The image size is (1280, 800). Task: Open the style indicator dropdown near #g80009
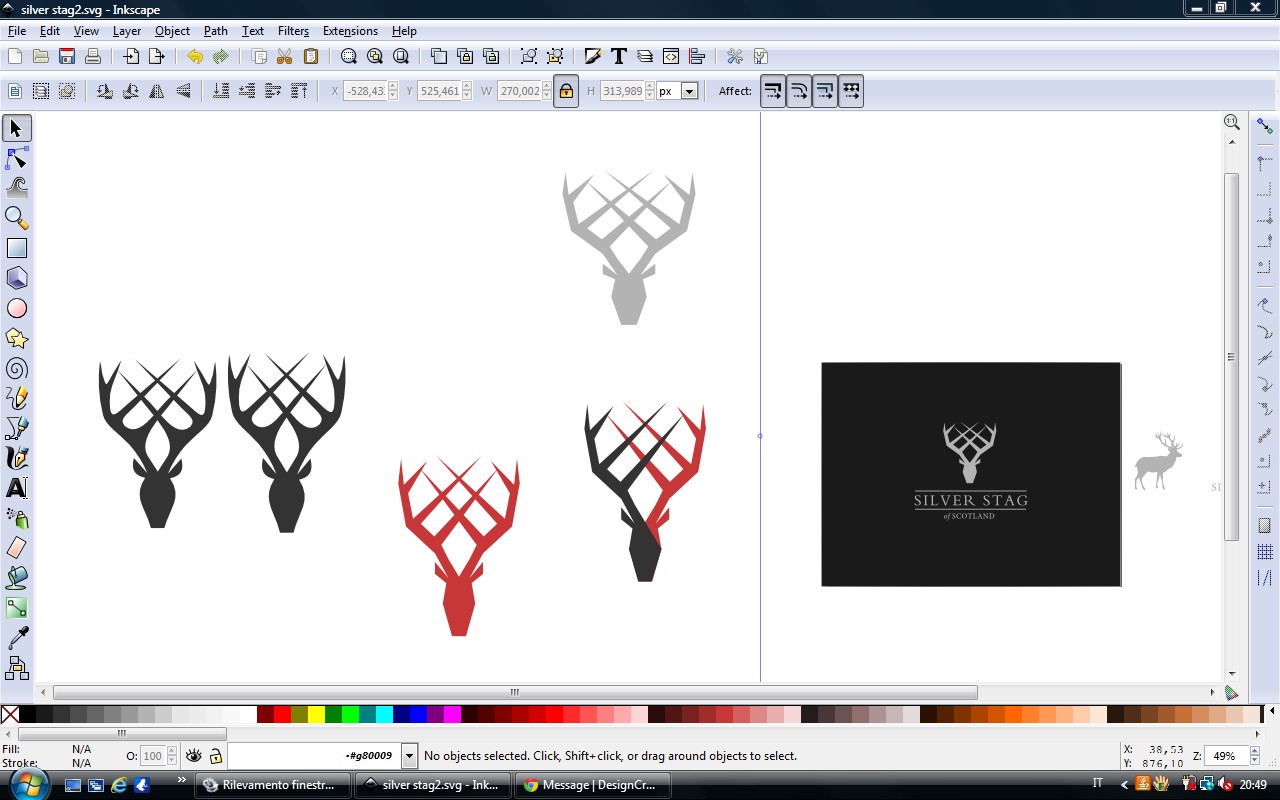click(409, 755)
